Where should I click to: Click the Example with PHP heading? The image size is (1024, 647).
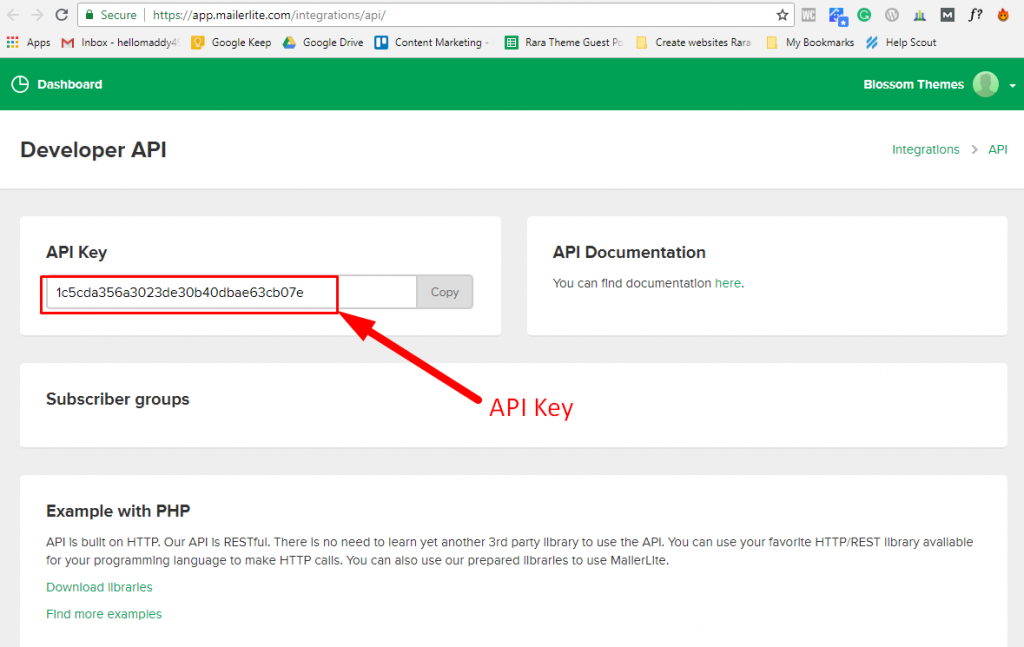pyautogui.click(x=118, y=511)
